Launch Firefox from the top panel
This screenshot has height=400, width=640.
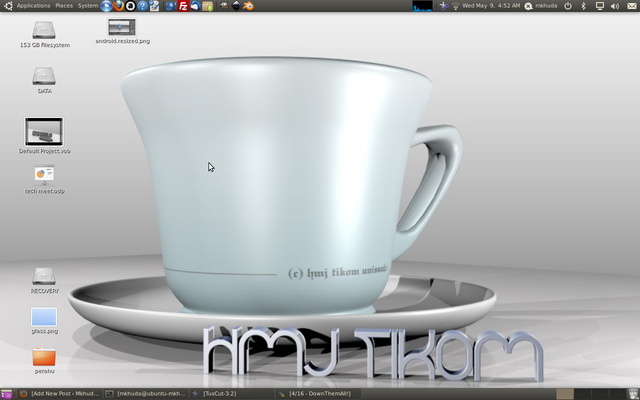point(118,6)
